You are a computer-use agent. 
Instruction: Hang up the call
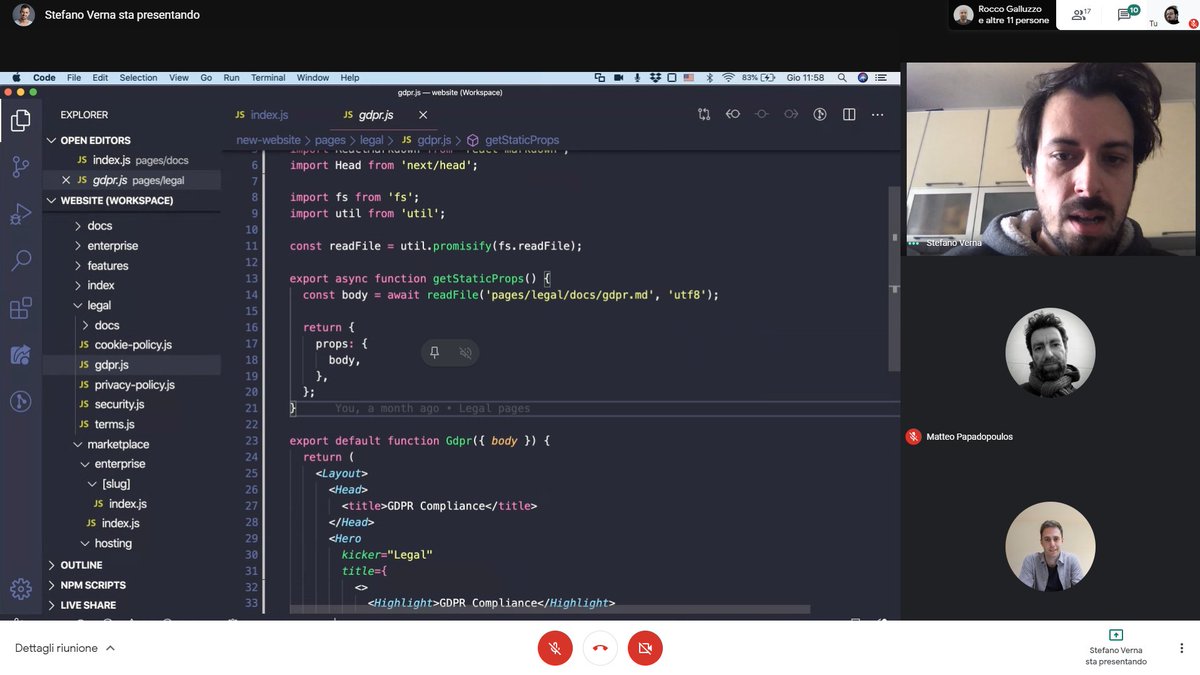tap(599, 648)
